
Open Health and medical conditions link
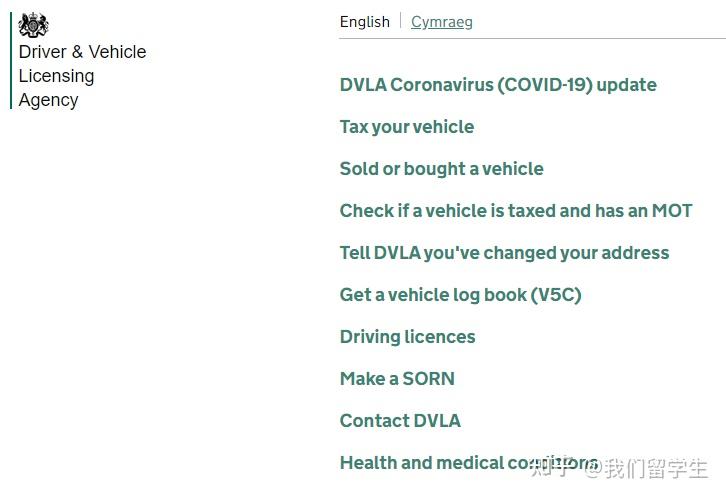(469, 463)
